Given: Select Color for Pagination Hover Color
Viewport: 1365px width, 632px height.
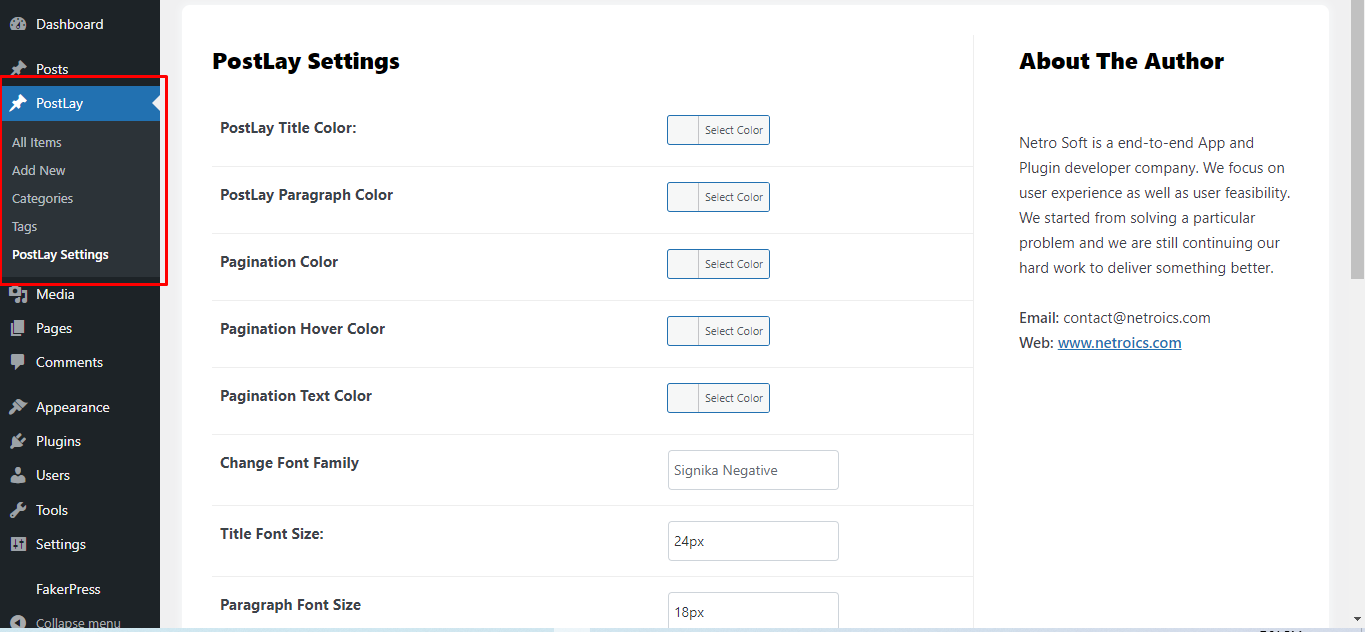Looking at the screenshot, I should (x=718, y=331).
